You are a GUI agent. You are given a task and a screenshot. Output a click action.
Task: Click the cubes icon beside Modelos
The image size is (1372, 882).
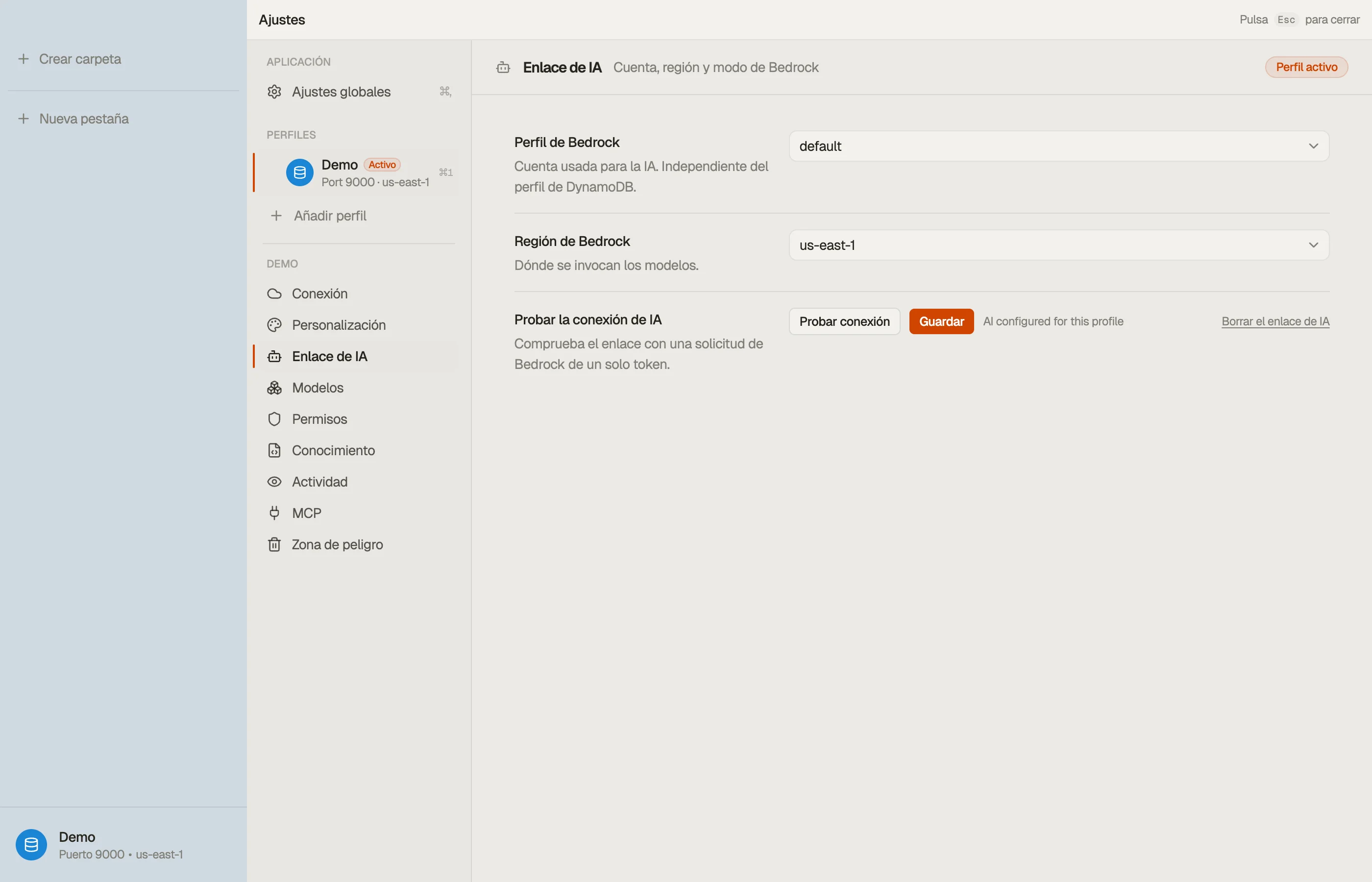[x=274, y=388]
